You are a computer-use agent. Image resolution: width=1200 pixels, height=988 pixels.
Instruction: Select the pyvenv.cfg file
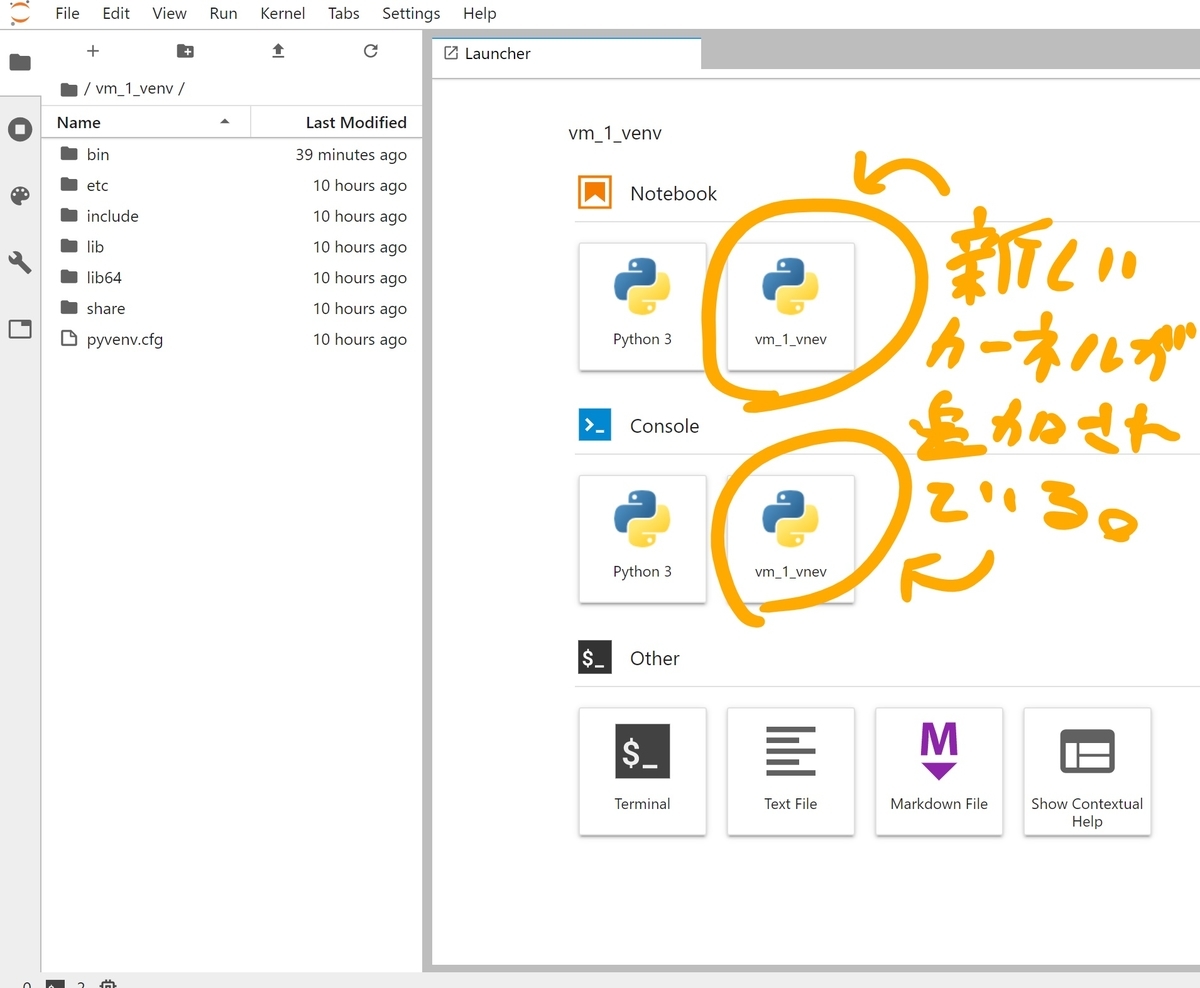(x=232, y=339)
